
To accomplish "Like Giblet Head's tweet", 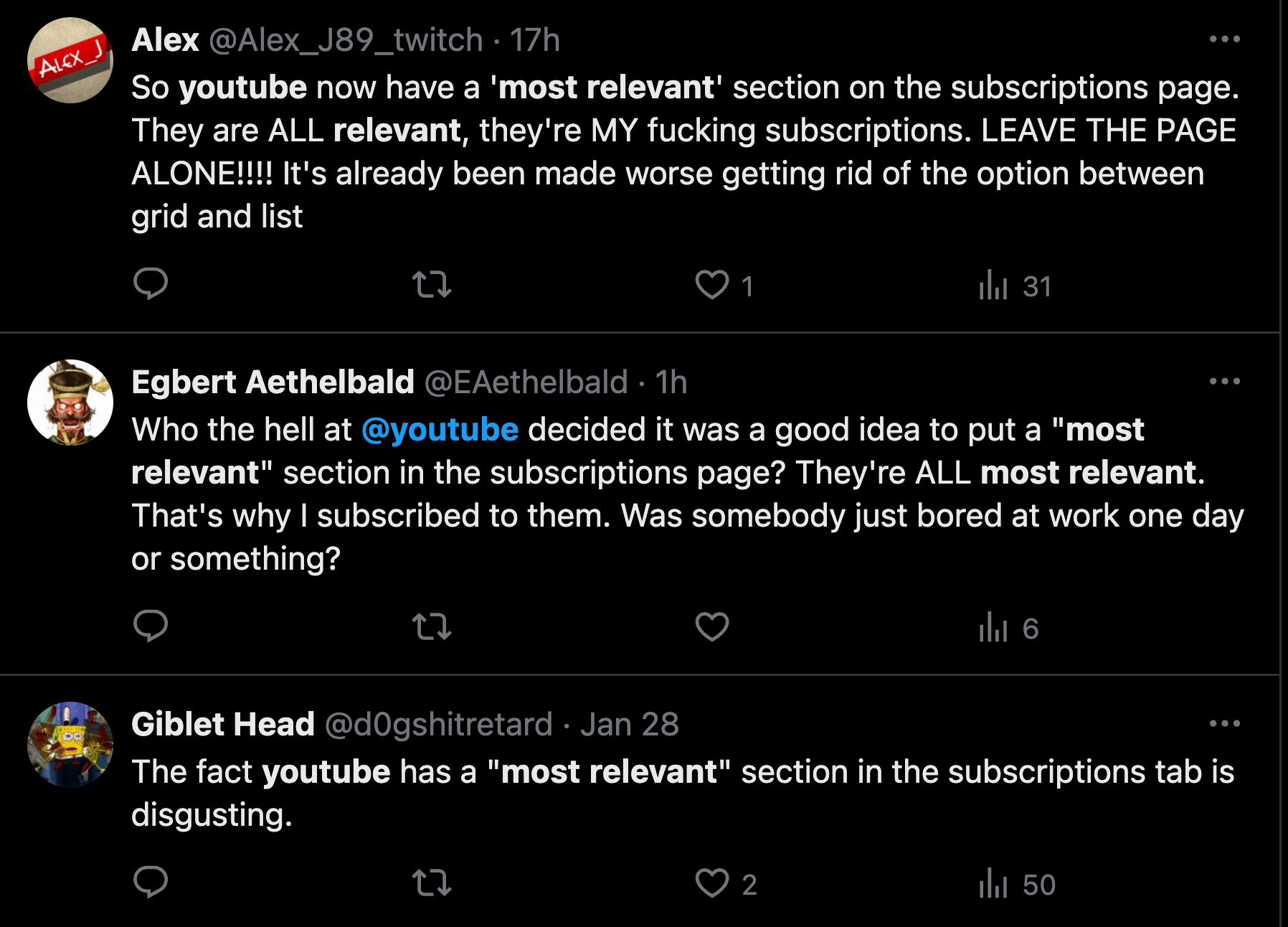I will [712, 883].
